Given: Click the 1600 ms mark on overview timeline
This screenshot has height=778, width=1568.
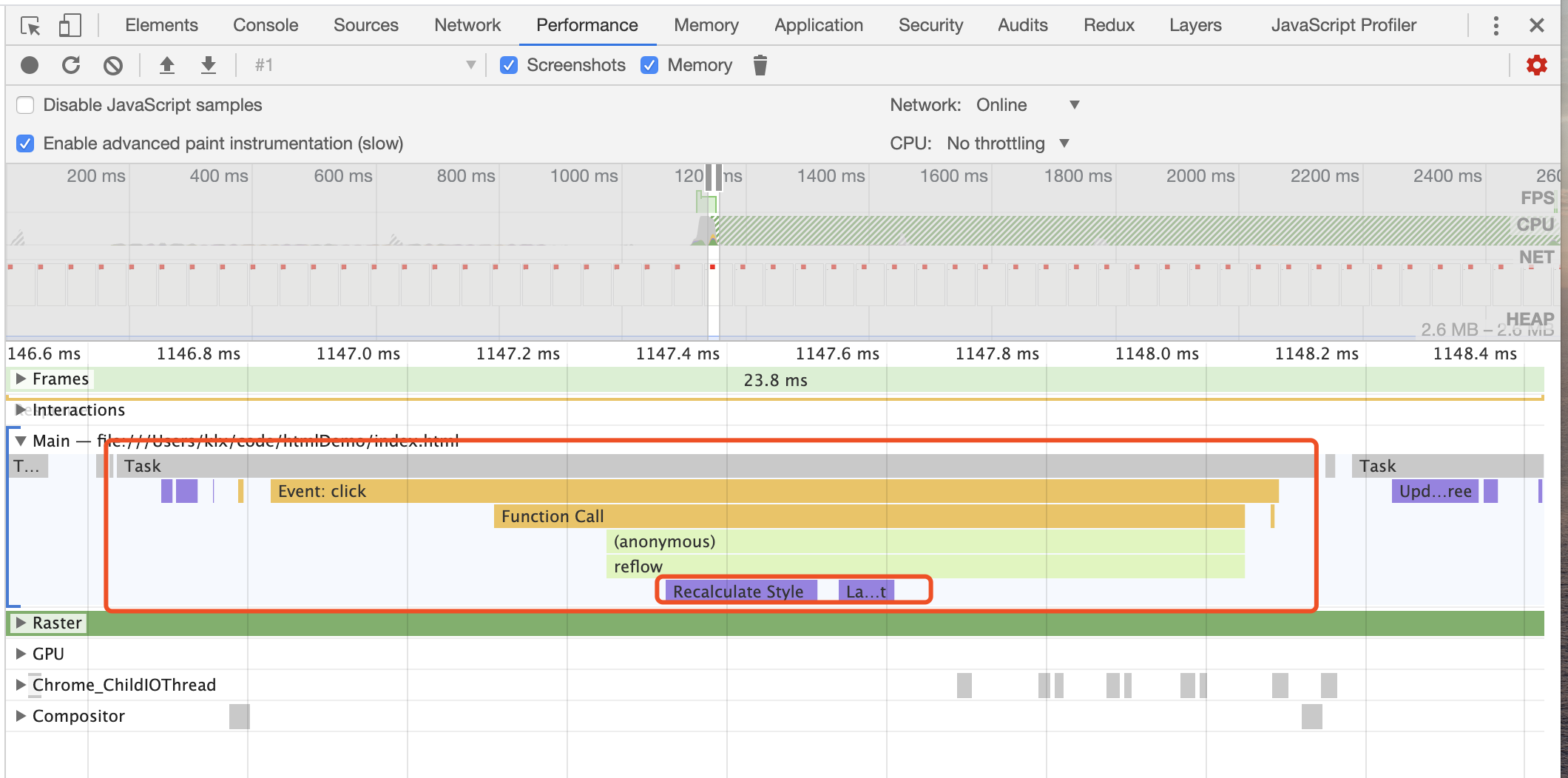Looking at the screenshot, I should tap(954, 176).
